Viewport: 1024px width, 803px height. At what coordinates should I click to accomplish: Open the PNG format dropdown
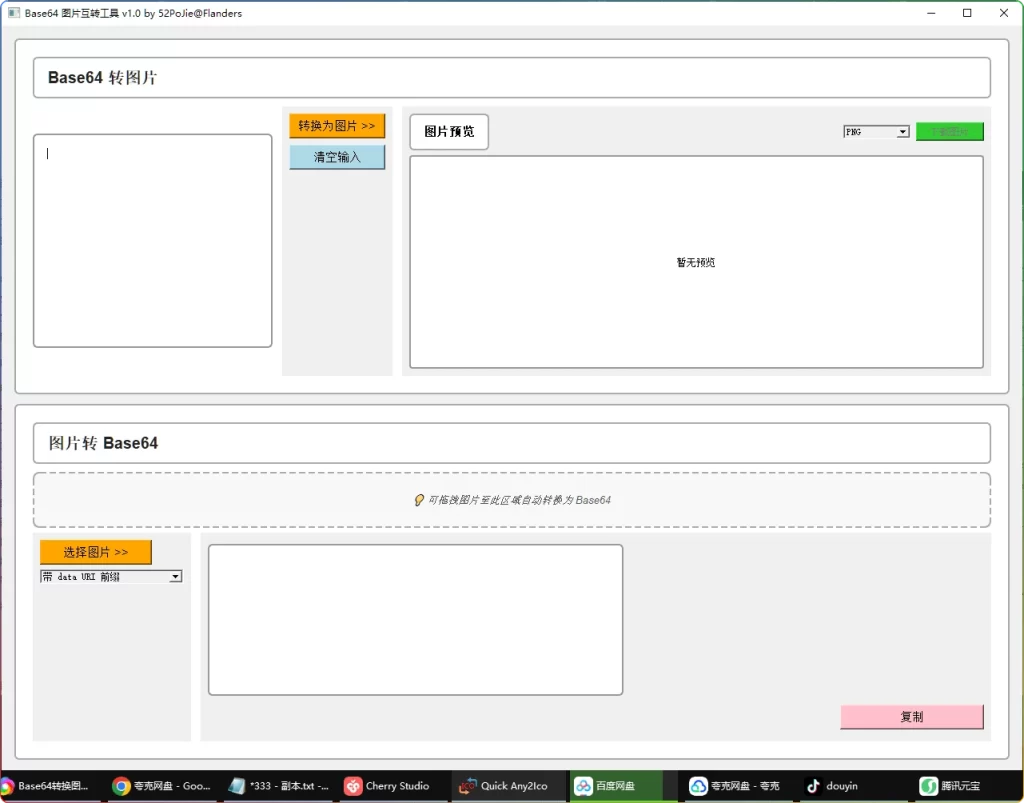(x=875, y=131)
